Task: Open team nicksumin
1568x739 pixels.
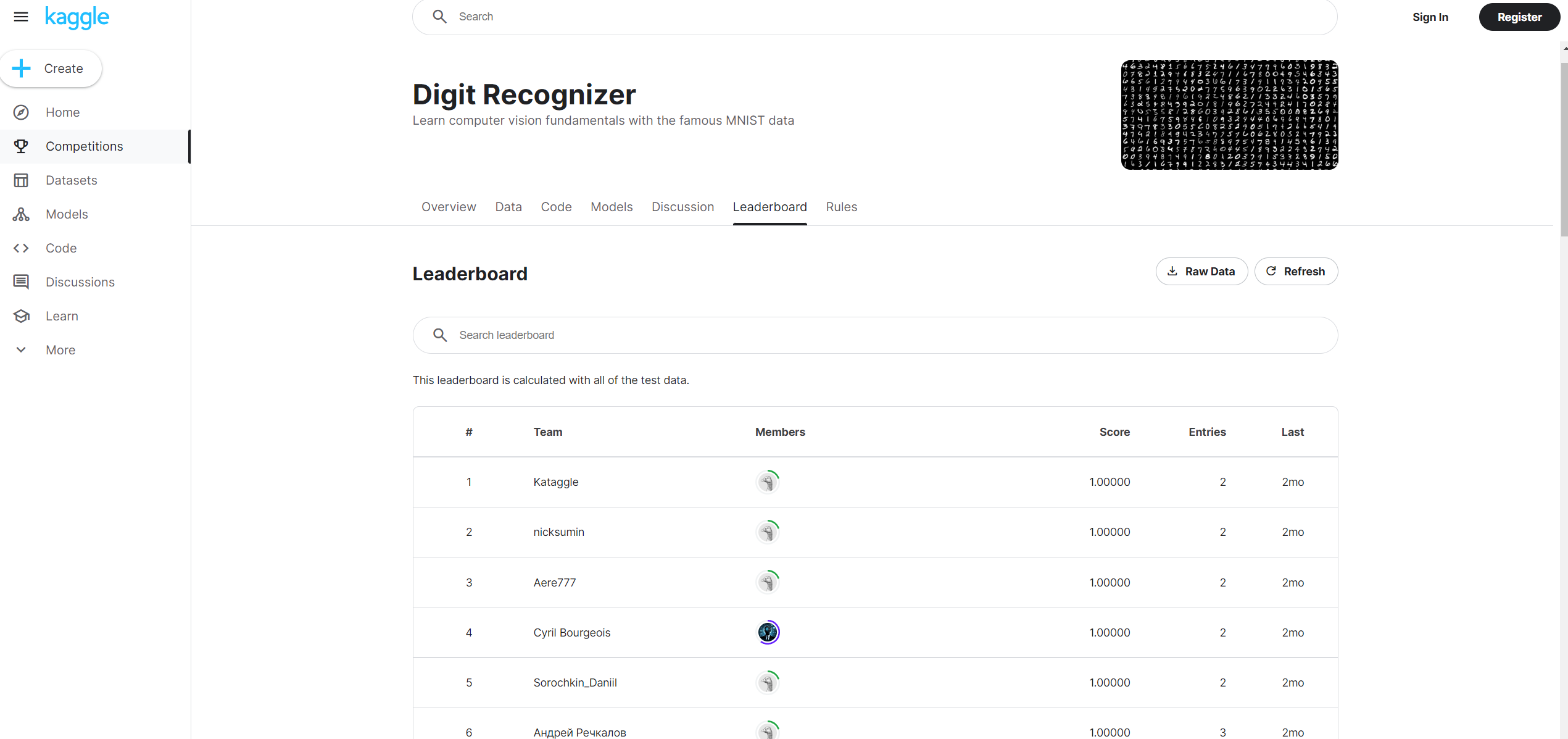Action: pyautogui.click(x=558, y=532)
